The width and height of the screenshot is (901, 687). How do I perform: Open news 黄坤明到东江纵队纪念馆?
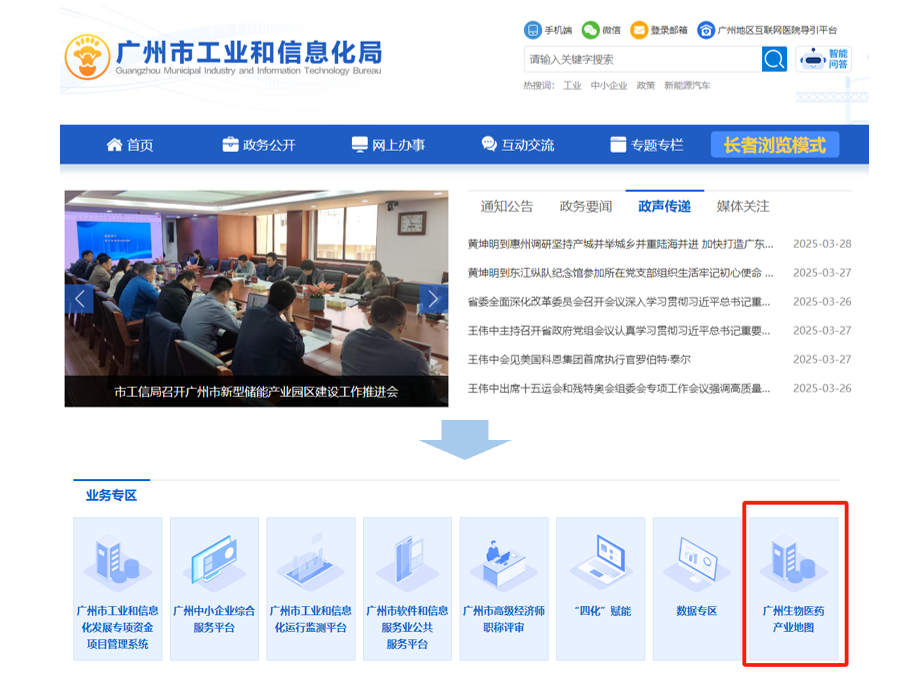(621, 273)
